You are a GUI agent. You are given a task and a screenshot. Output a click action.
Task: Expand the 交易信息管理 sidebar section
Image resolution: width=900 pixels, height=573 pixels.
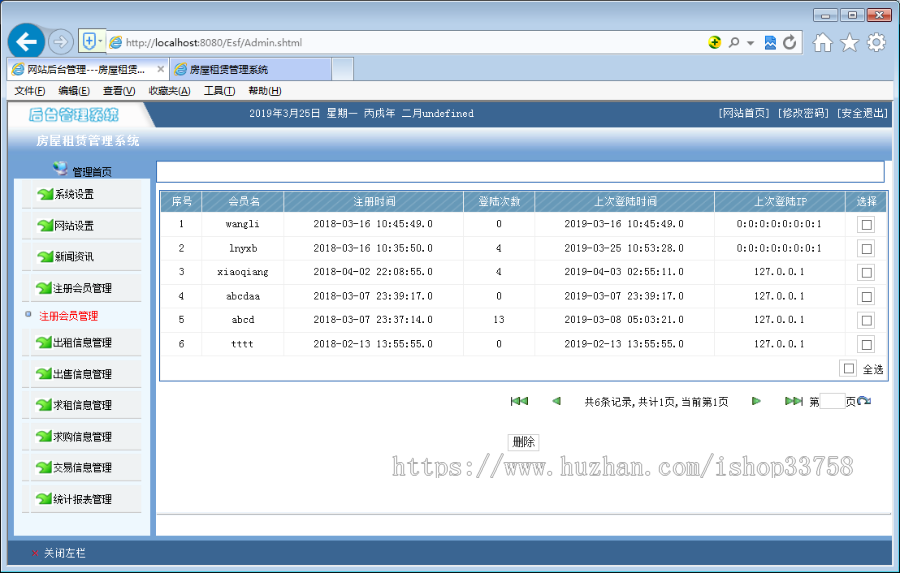coord(82,467)
